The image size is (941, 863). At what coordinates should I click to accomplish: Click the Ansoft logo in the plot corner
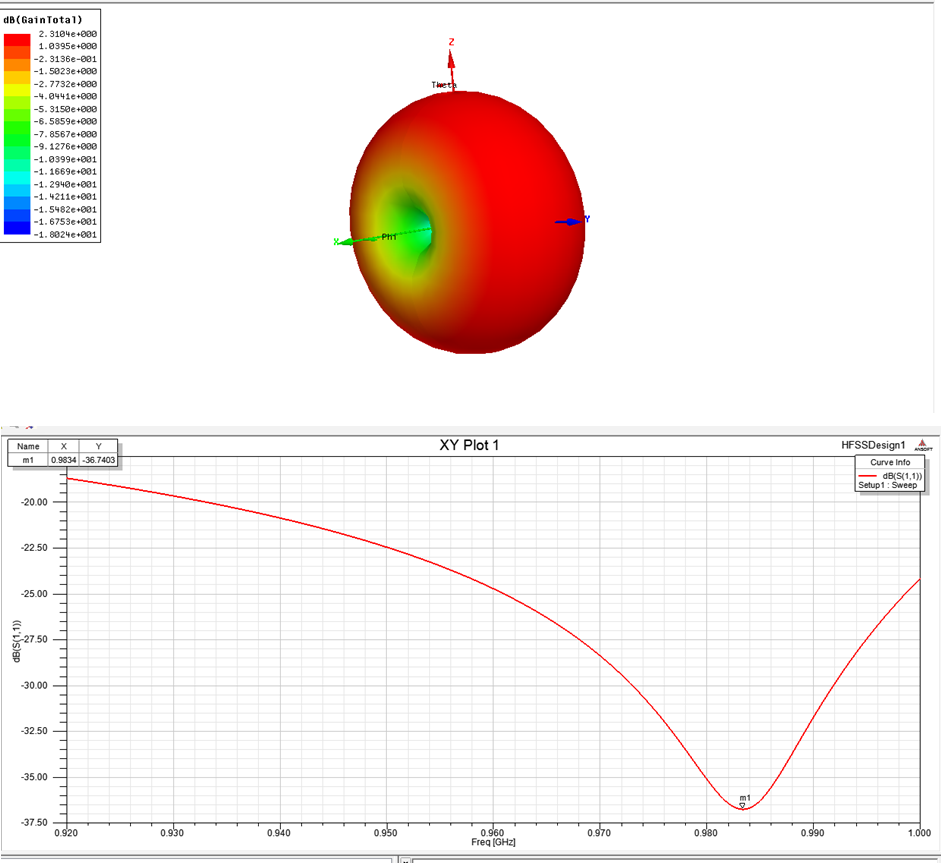923,446
